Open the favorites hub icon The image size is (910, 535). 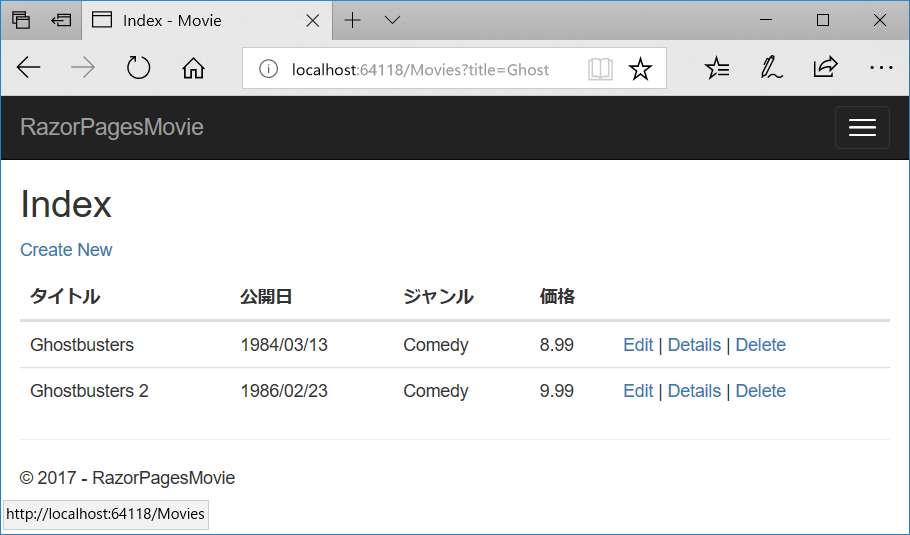[x=717, y=68]
